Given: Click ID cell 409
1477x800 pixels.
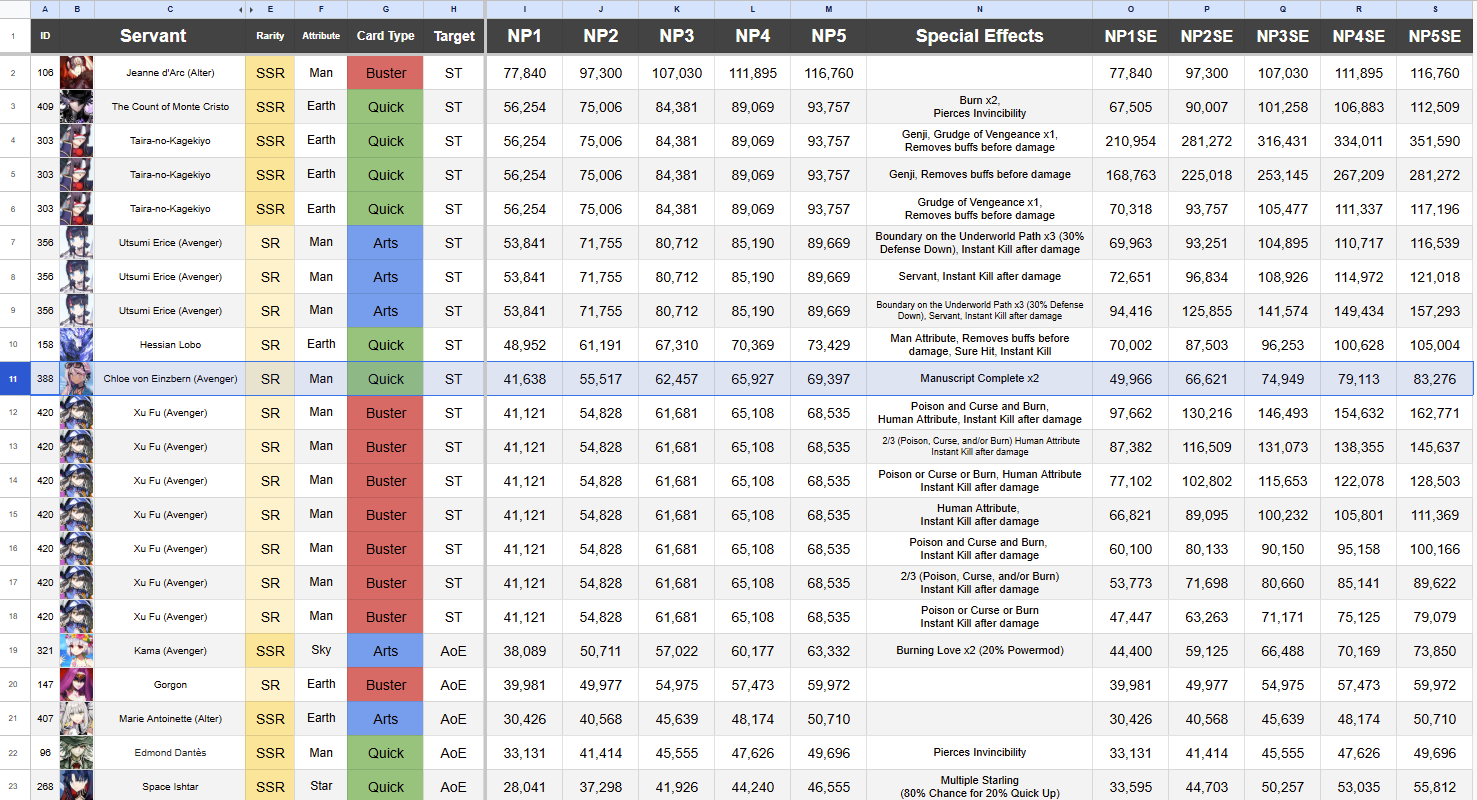Looking at the screenshot, I should click(x=45, y=107).
